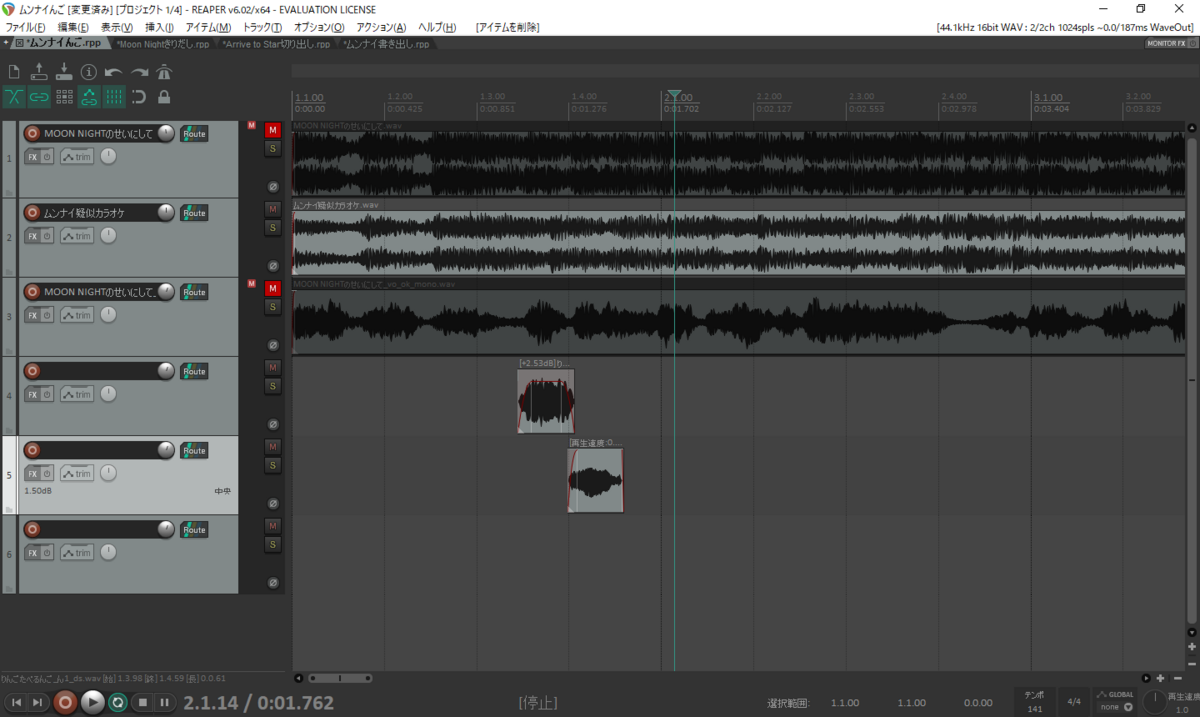Open project settings (info icon)
The image size is (1200, 717).
(x=89, y=72)
